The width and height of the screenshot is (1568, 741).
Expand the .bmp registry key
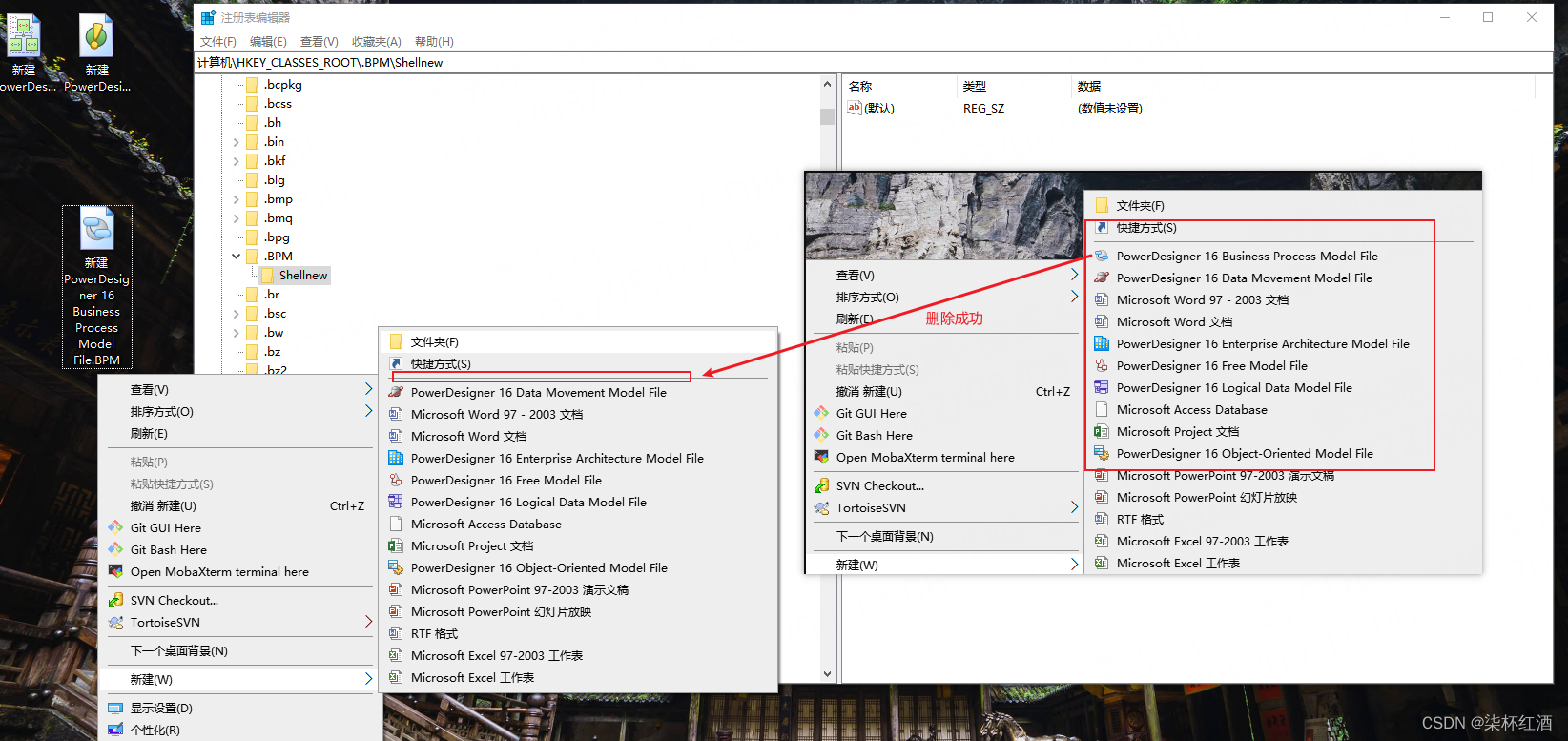tap(237, 199)
